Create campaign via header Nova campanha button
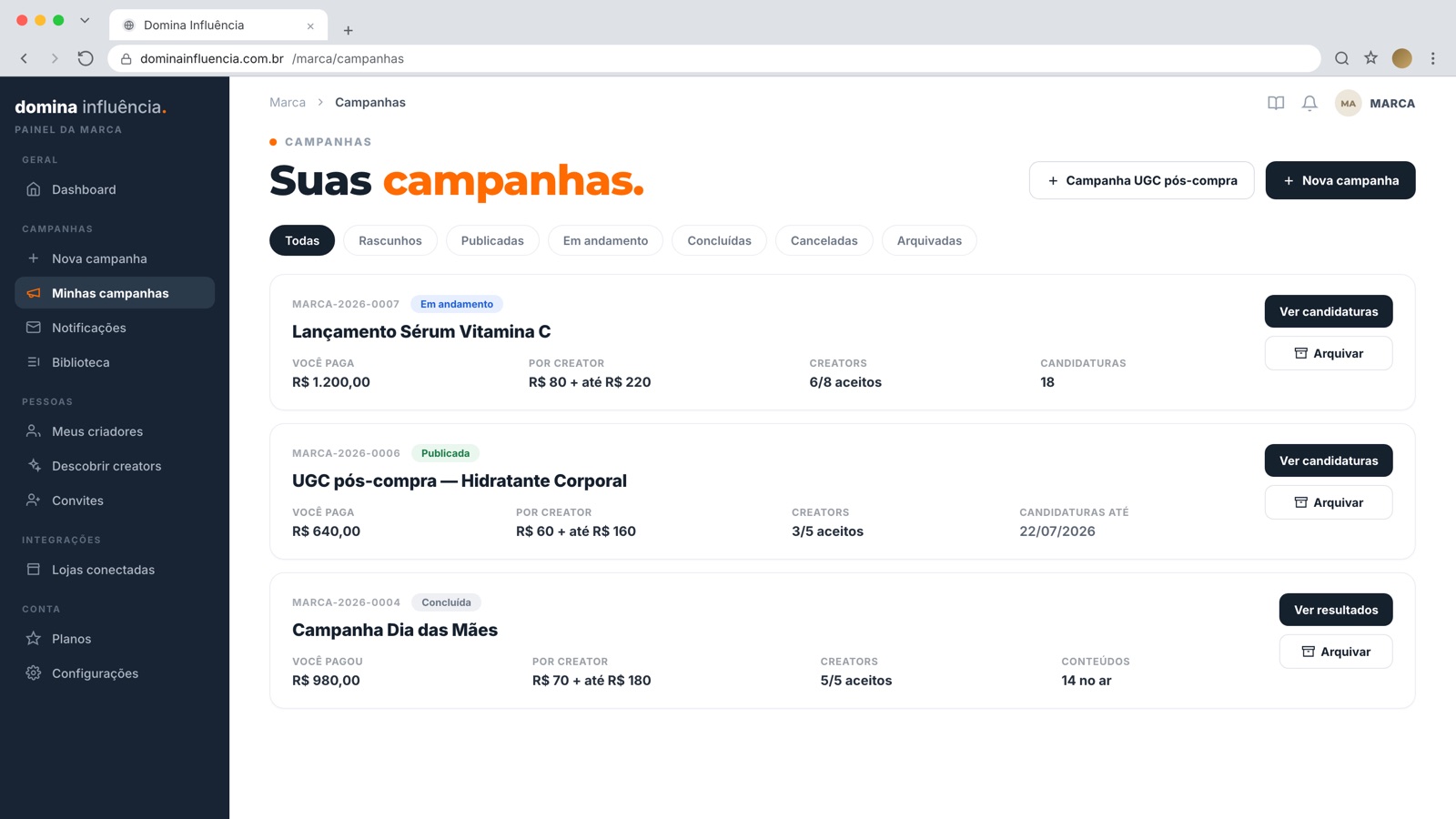 pos(1340,180)
